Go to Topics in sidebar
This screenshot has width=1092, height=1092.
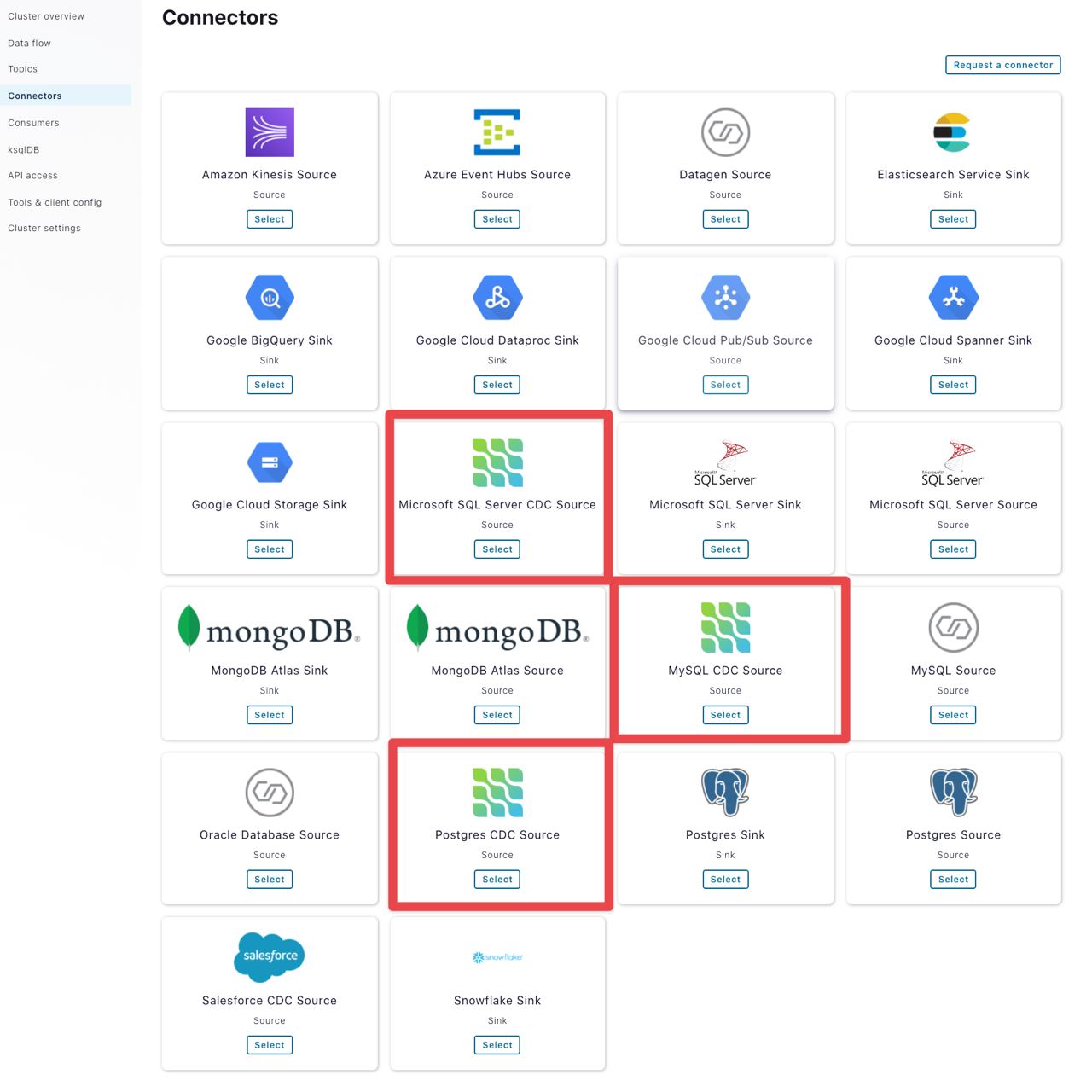tap(22, 69)
